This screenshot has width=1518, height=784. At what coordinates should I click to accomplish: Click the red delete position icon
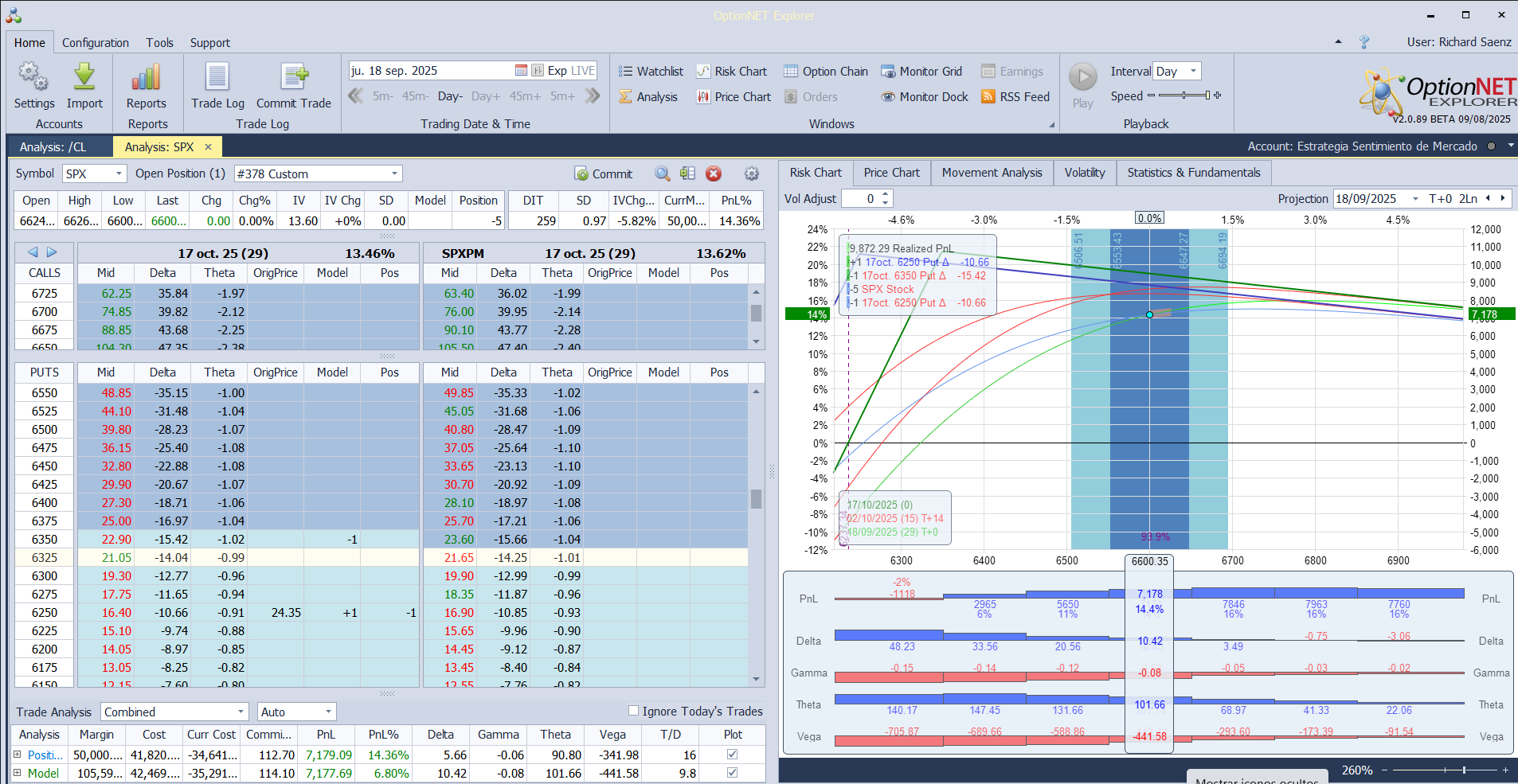(714, 174)
